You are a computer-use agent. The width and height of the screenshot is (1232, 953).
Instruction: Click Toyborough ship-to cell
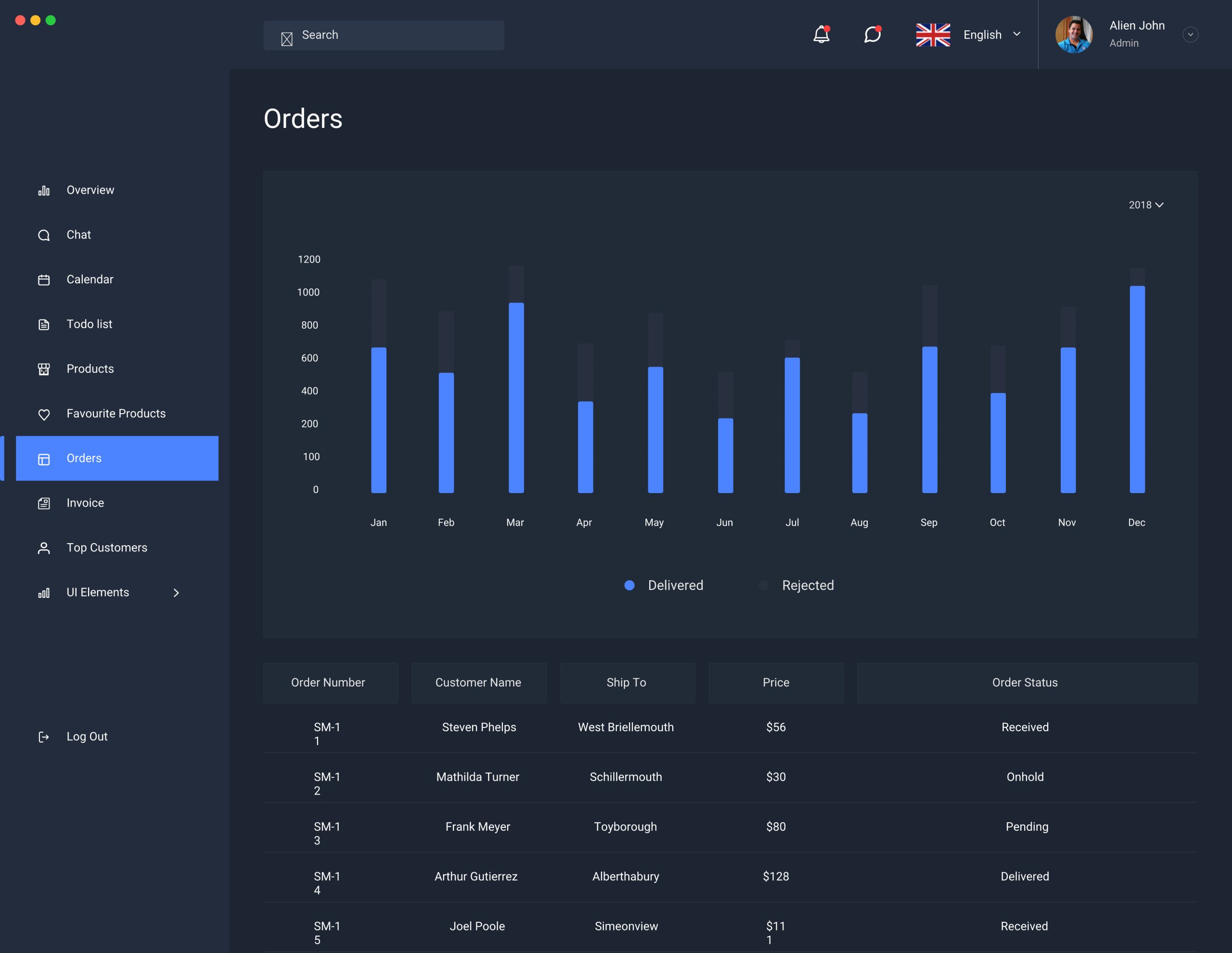pyautogui.click(x=626, y=826)
